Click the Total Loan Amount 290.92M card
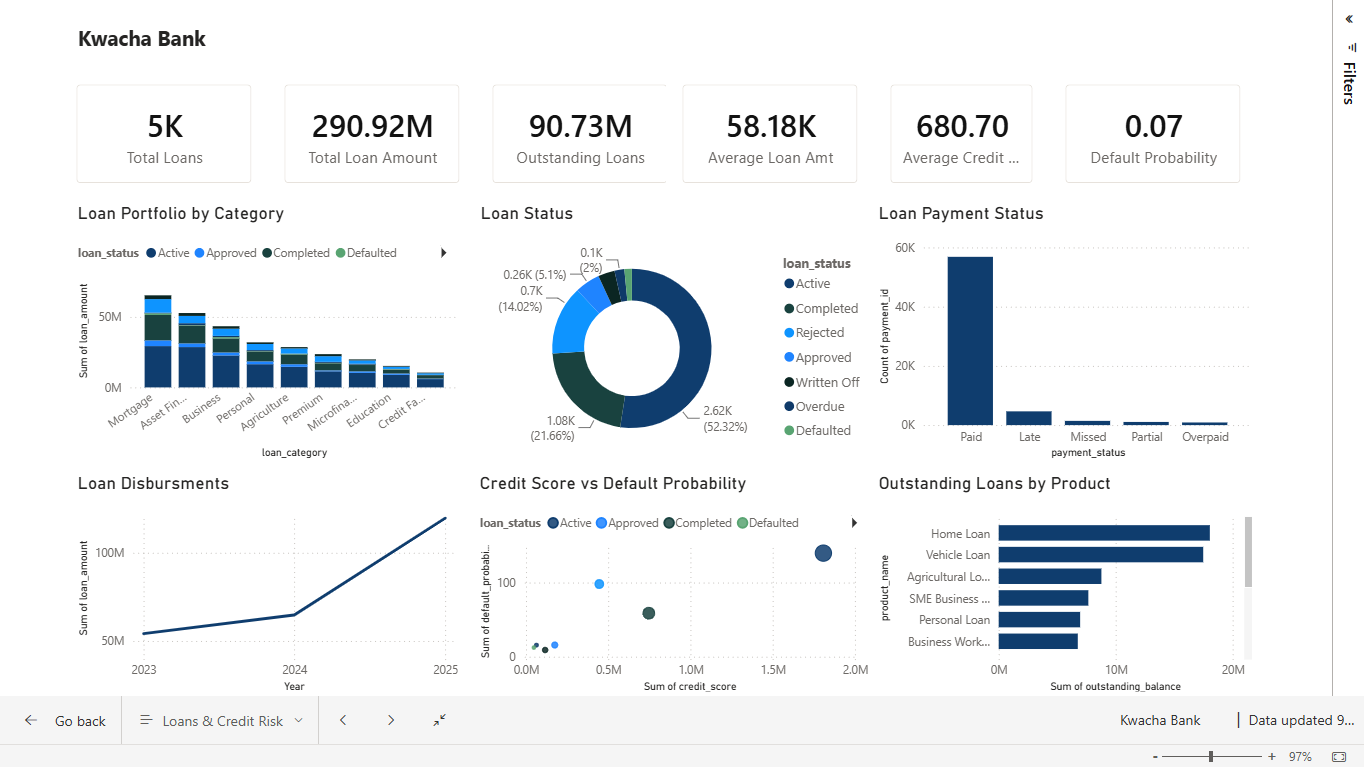 point(372,134)
